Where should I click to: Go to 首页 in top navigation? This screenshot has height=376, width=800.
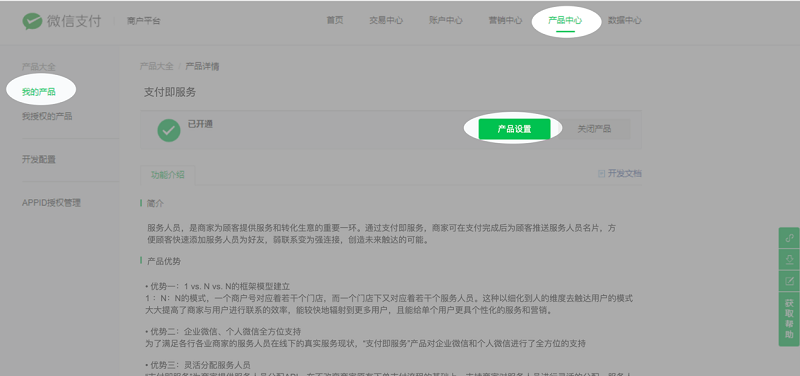[335, 20]
